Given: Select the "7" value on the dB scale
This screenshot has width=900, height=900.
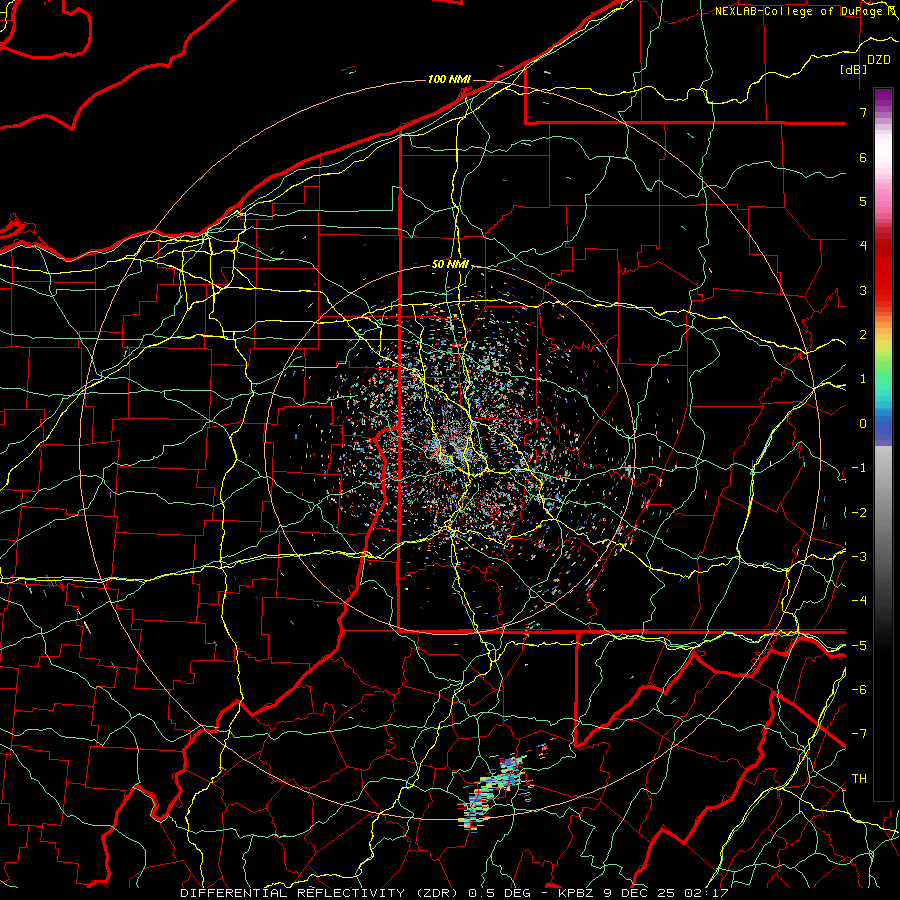Looking at the screenshot, I should click(863, 112).
